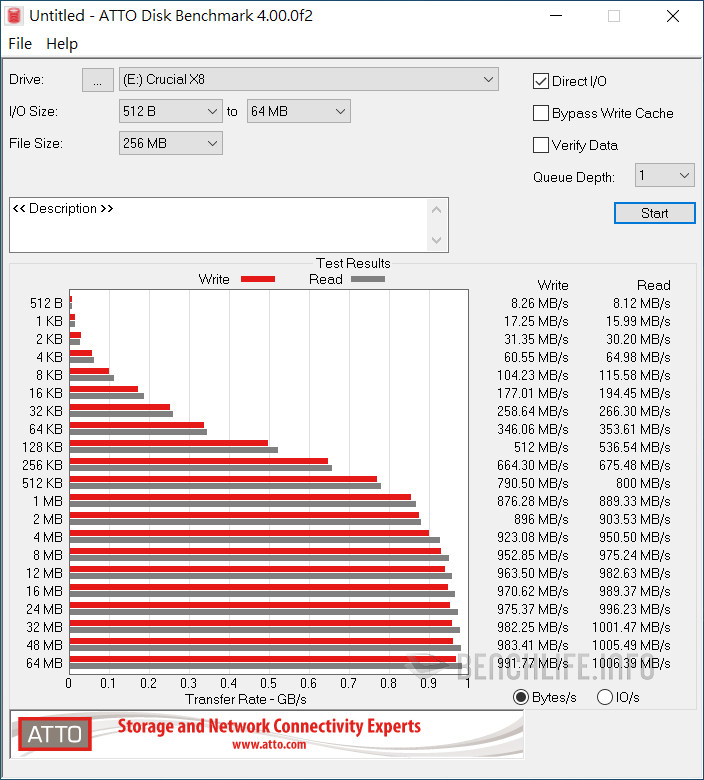Switch results to IO/s display

(x=604, y=697)
